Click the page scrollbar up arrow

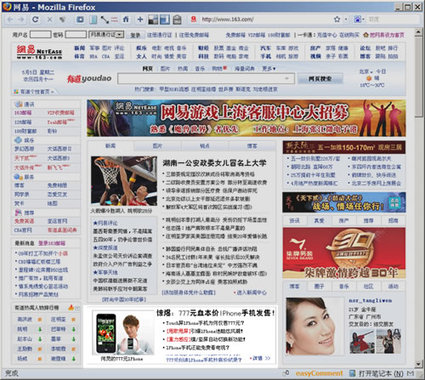pos(419,32)
